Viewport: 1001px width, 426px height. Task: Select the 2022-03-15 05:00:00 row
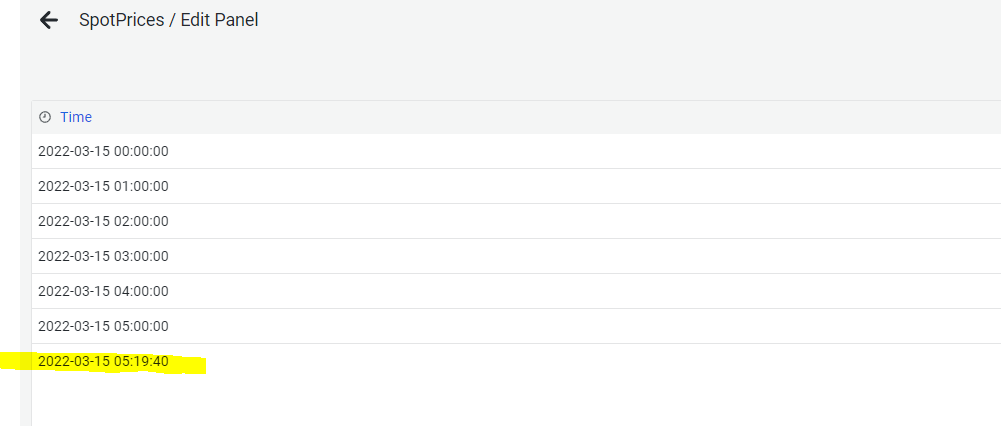[516, 326]
